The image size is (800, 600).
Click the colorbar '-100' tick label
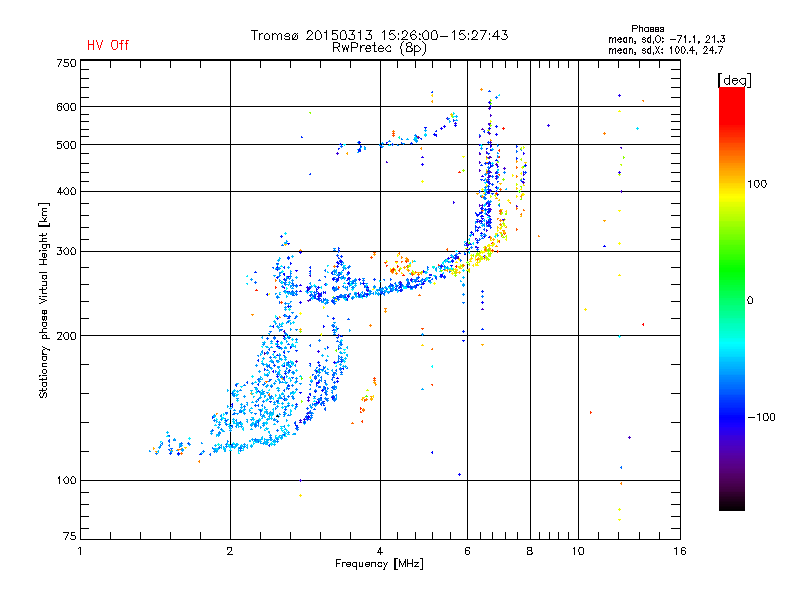pyautogui.click(x=761, y=417)
